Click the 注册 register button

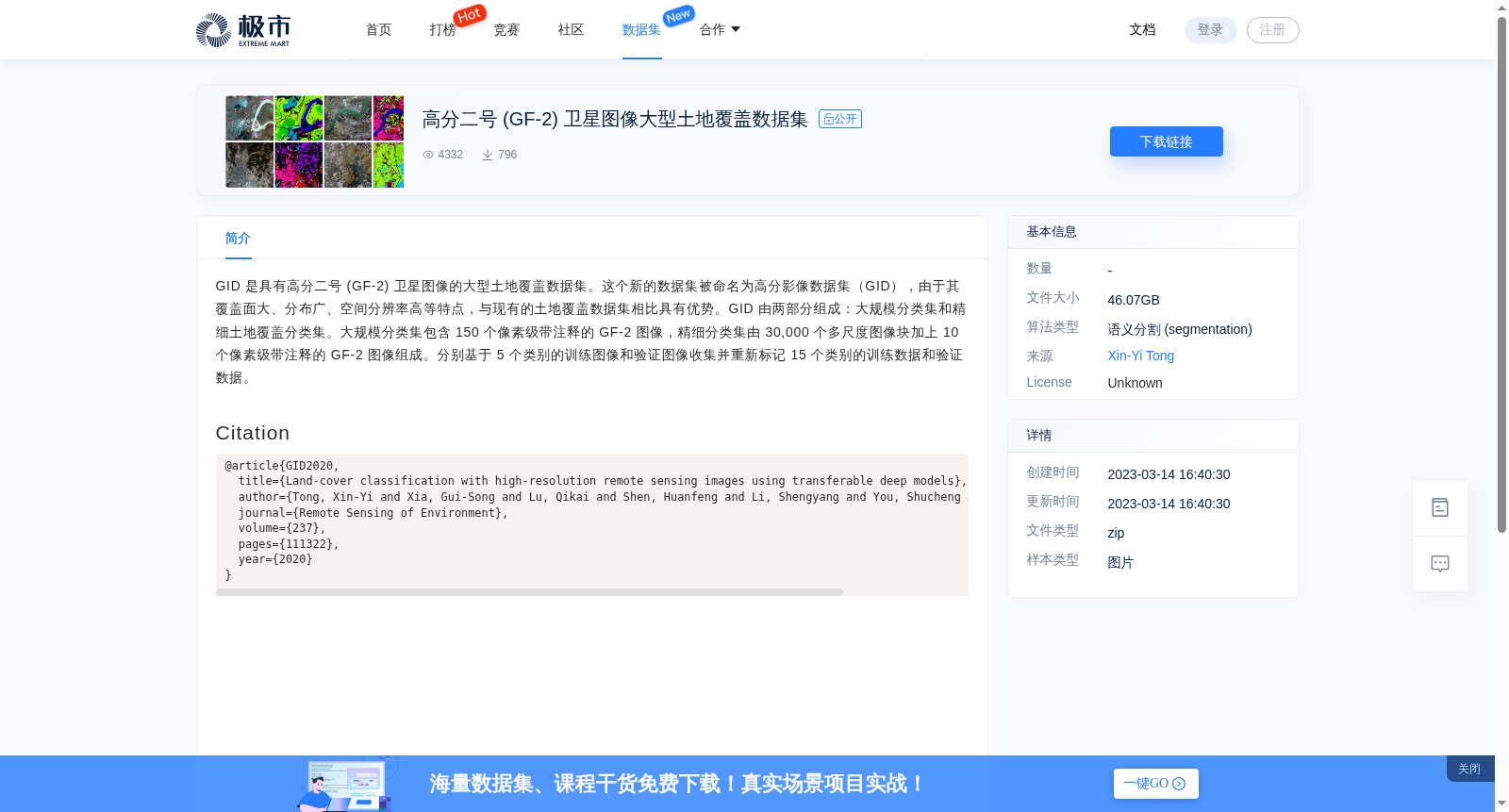coord(1272,30)
